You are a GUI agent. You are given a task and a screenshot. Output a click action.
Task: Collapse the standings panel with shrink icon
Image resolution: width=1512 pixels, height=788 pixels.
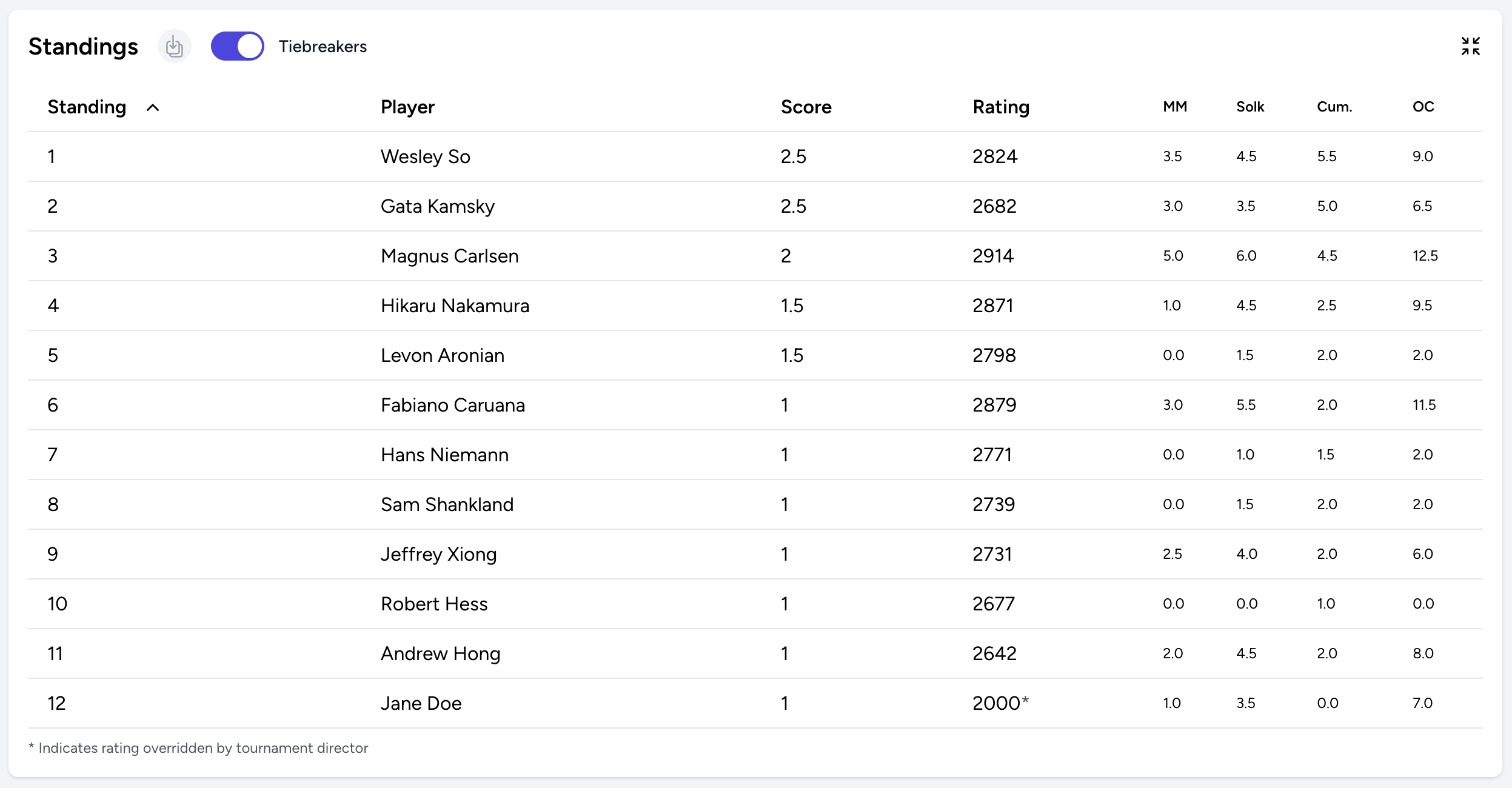tap(1470, 46)
